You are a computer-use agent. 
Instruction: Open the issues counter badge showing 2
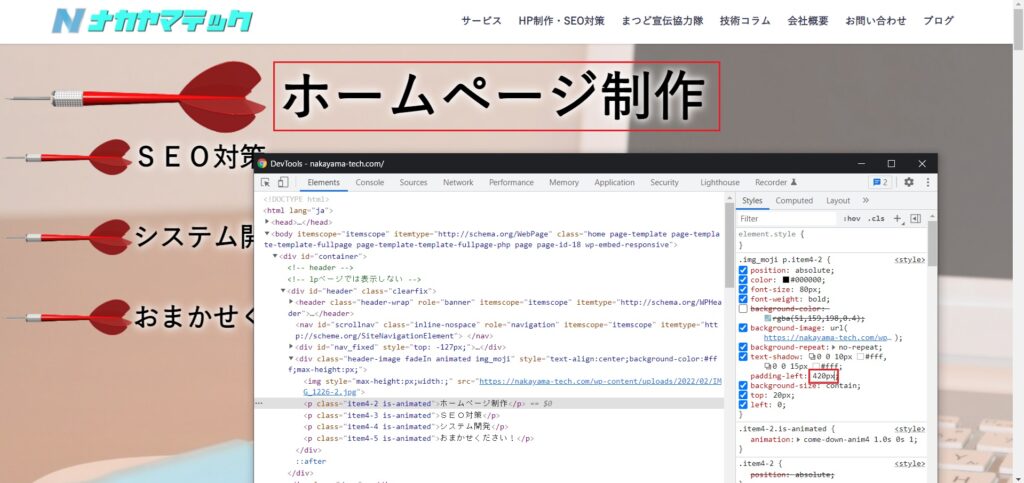pyautogui.click(x=880, y=183)
